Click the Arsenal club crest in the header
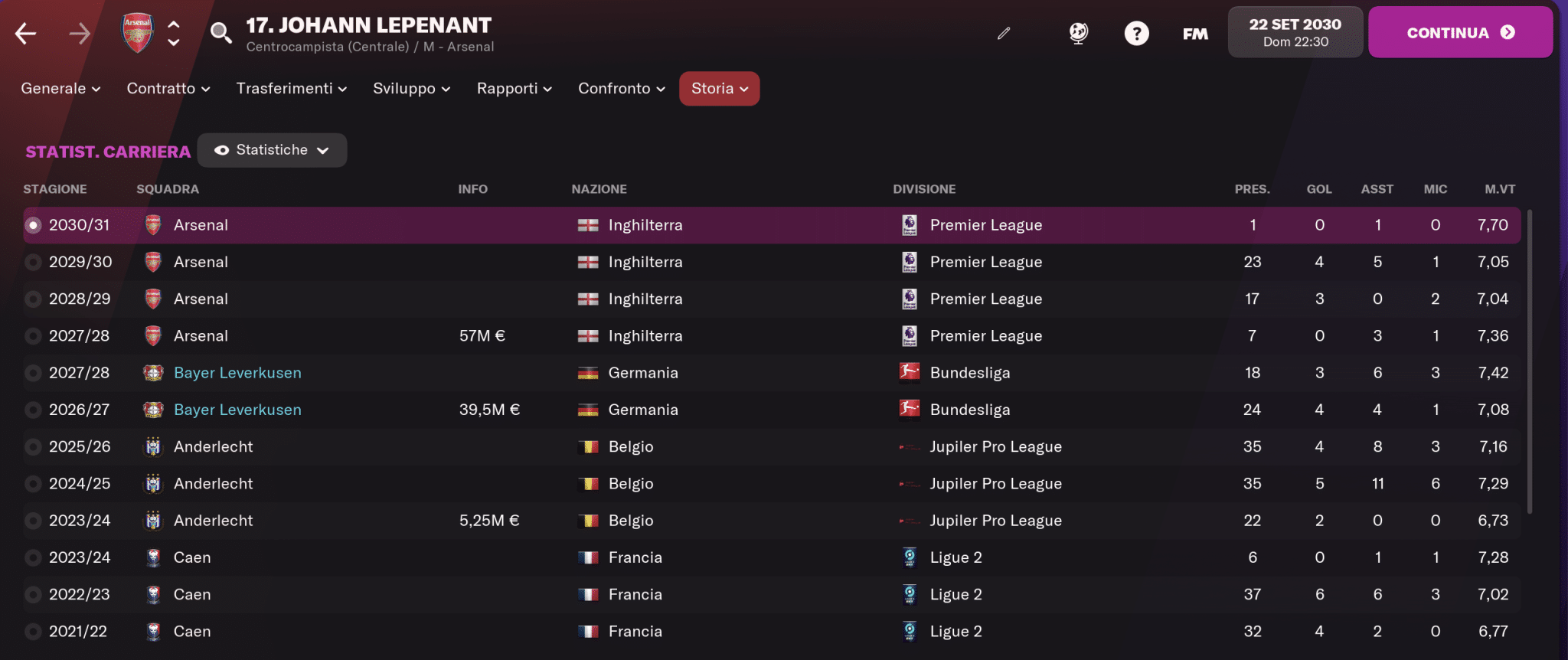 (x=138, y=31)
